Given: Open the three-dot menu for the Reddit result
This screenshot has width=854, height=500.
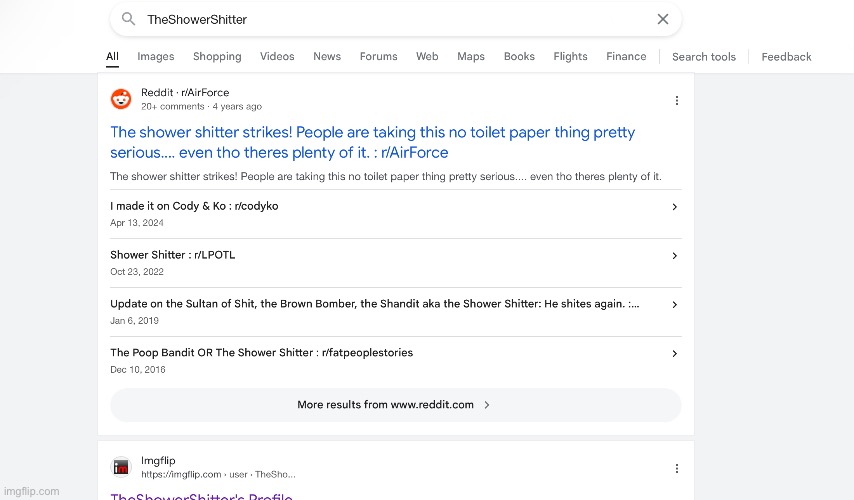Looking at the screenshot, I should tap(676, 100).
